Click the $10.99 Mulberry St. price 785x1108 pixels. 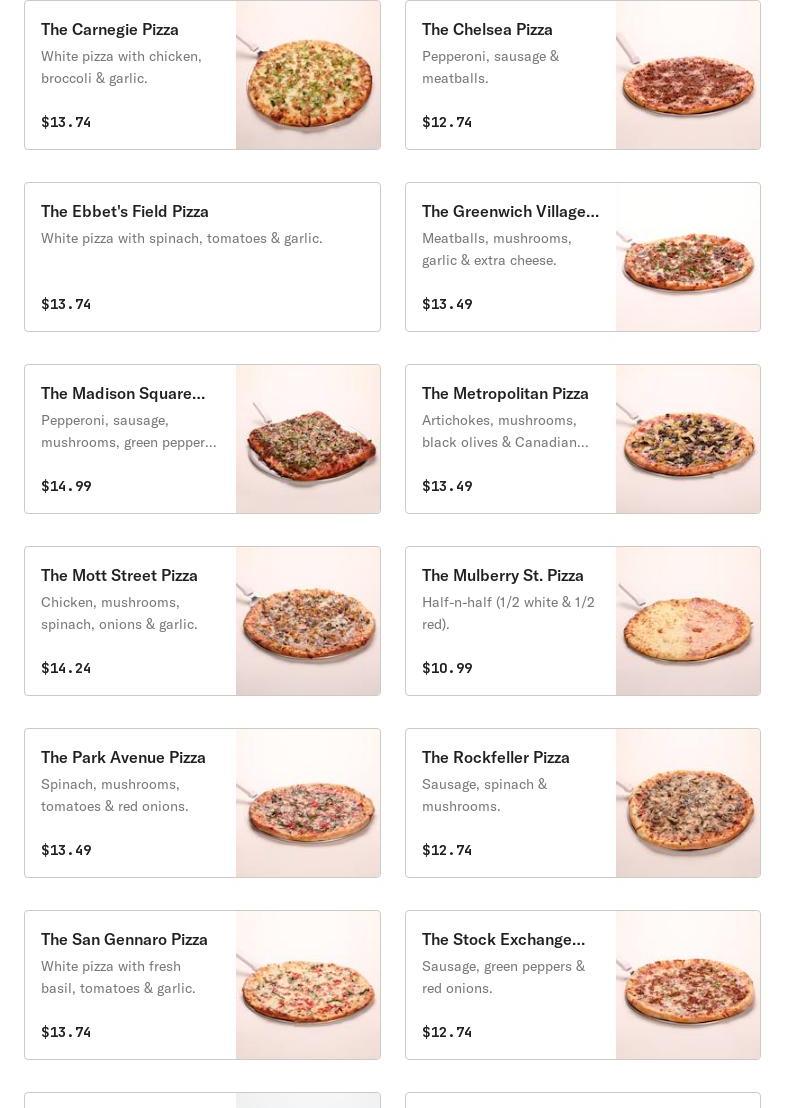pos(447,668)
